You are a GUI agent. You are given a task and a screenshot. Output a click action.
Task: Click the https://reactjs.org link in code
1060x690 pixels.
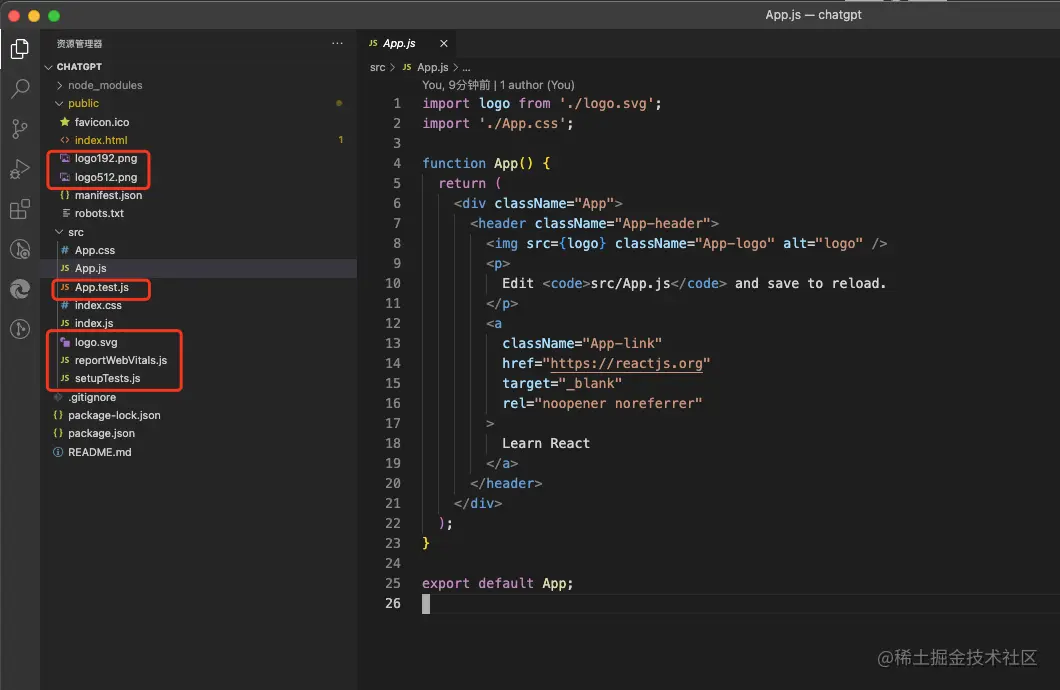pyautogui.click(x=627, y=364)
